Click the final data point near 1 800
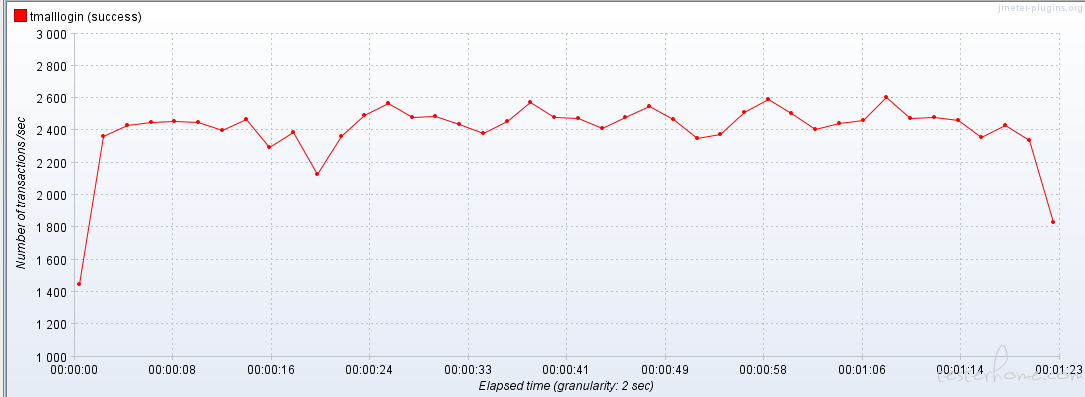 (x=1052, y=222)
